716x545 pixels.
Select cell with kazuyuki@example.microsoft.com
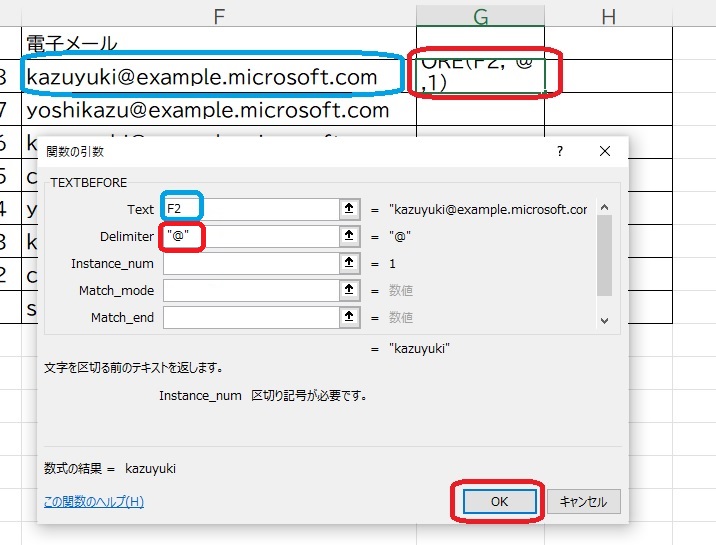pos(215,77)
